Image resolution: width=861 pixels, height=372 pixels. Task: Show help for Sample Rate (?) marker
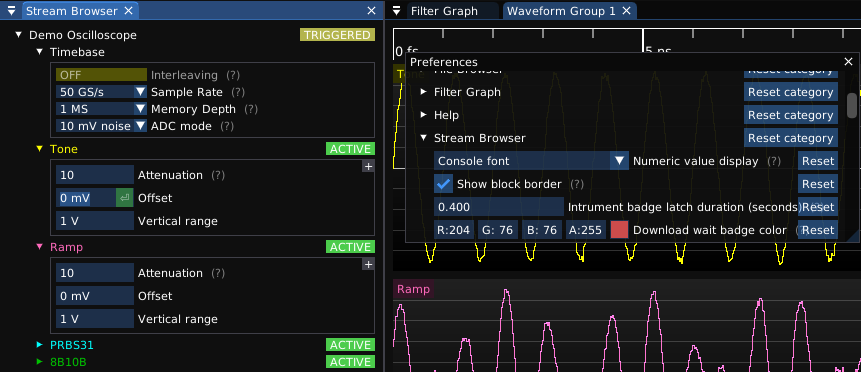coord(238,92)
